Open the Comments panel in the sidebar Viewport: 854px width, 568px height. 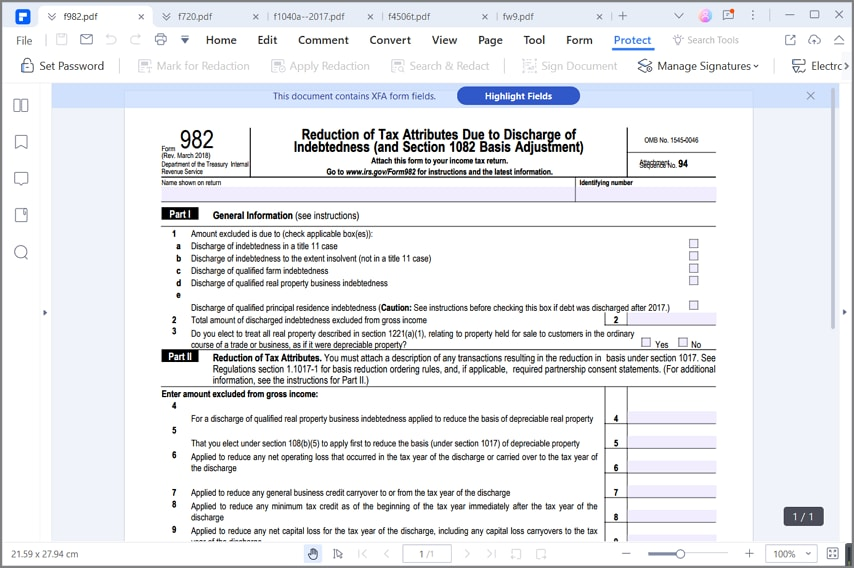tap(21, 179)
